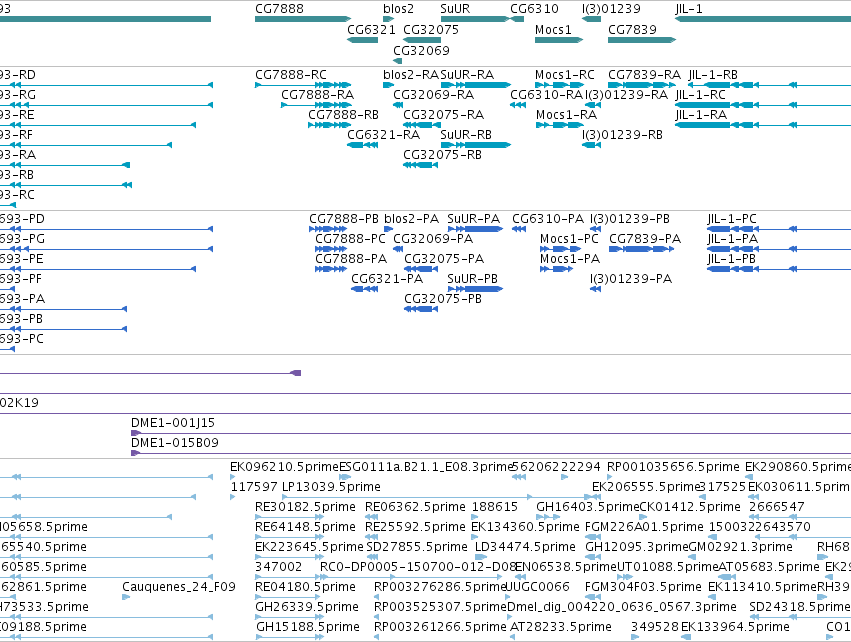Click the blos2 gene label
Viewport: 851px width, 642px height.
[x=398, y=9]
